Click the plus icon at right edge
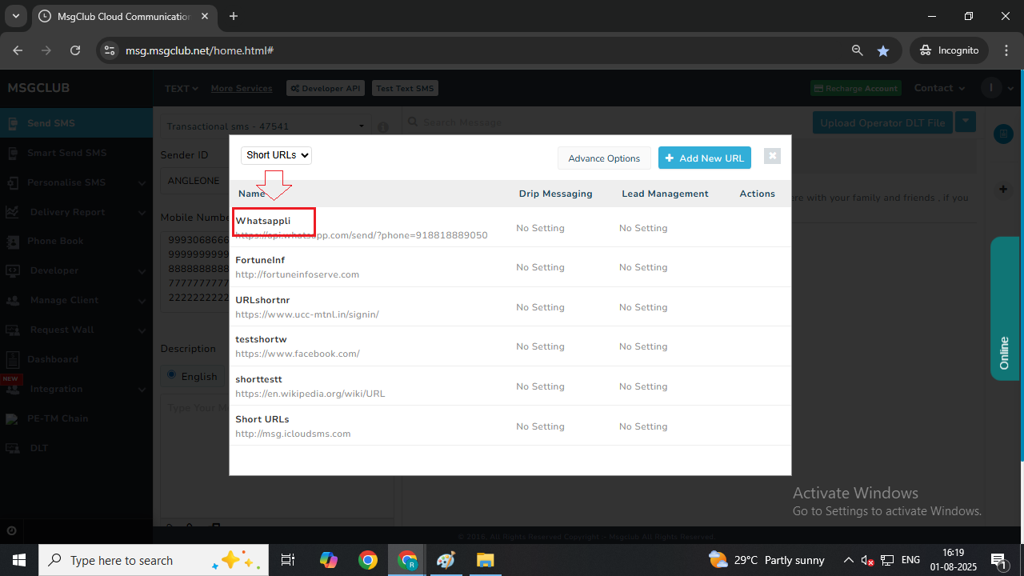The height and width of the screenshot is (576, 1024). 1003,189
